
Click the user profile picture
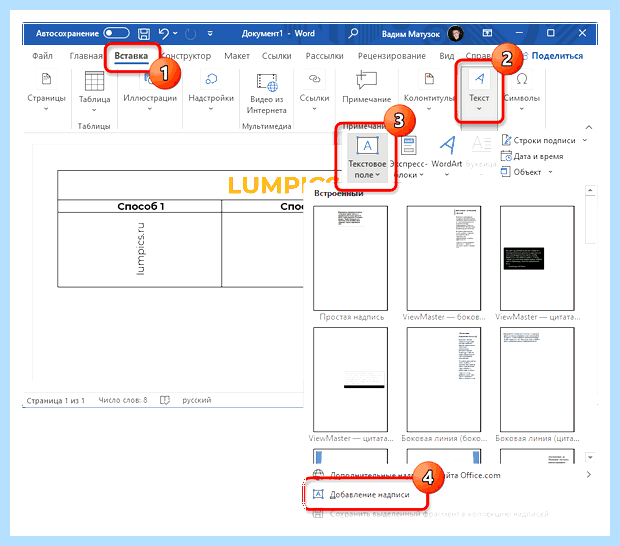[456, 34]
